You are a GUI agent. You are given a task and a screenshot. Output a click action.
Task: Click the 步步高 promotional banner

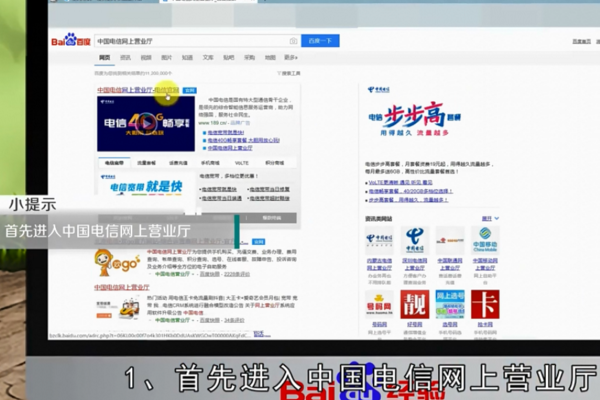click(414, 119)
